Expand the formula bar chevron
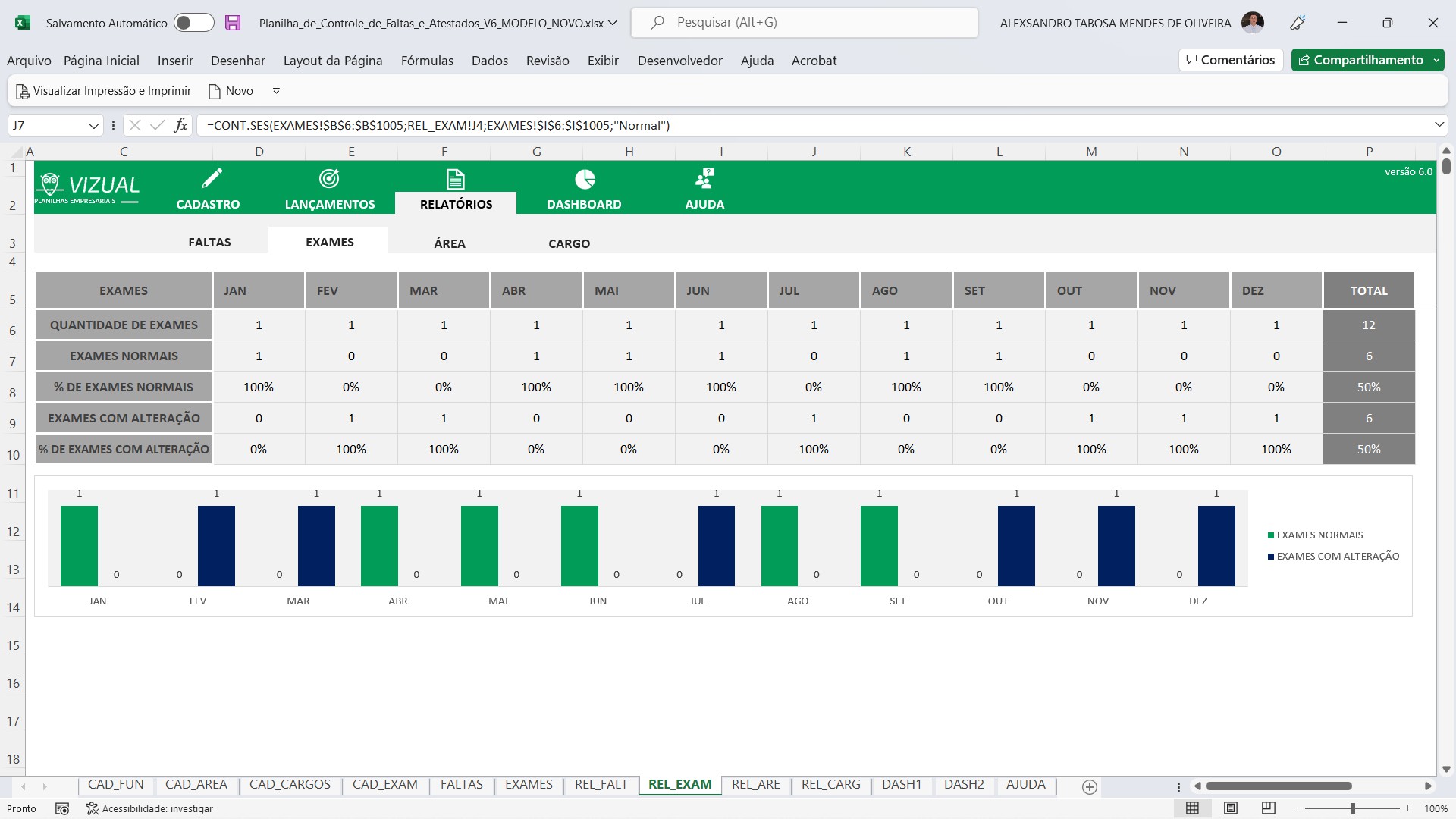Screen dimensions: 1456x819 1439,125
